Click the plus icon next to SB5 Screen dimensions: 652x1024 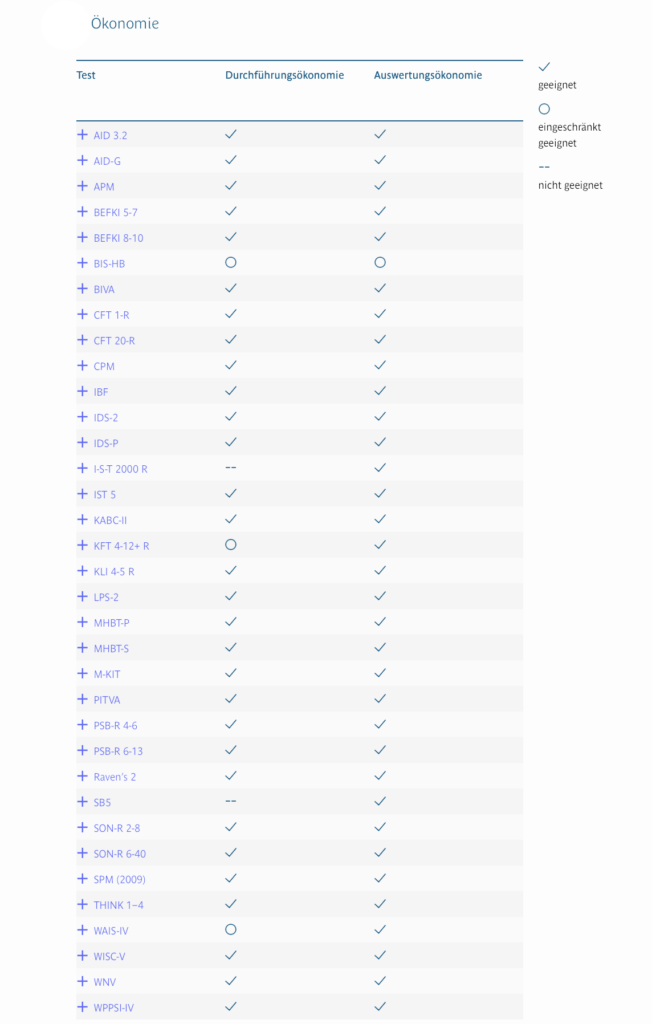83,802
